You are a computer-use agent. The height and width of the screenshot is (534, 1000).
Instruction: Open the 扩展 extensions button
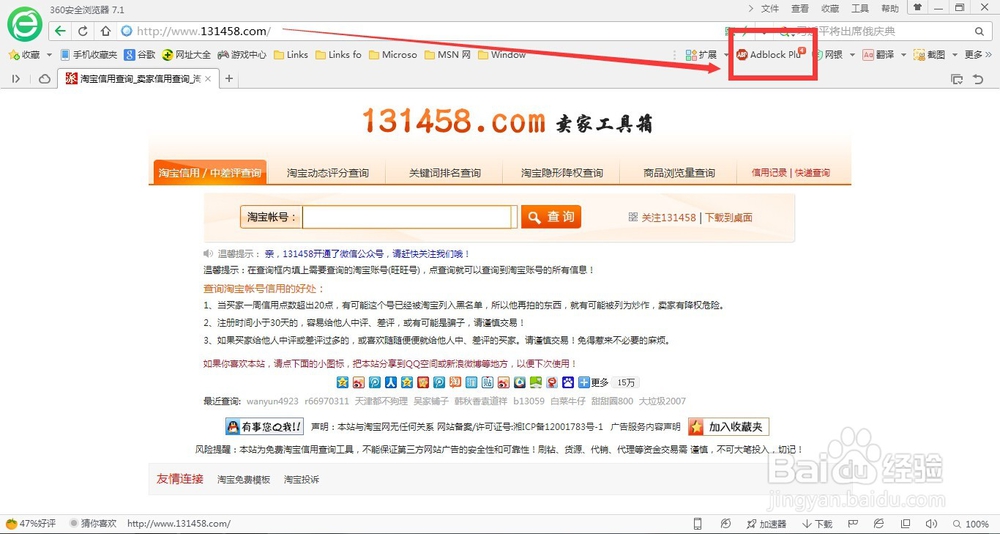point(702,55)
